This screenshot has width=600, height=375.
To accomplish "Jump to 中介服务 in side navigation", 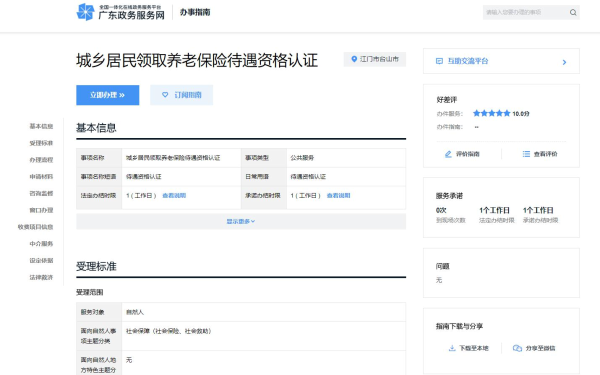I will coord(41,244).
